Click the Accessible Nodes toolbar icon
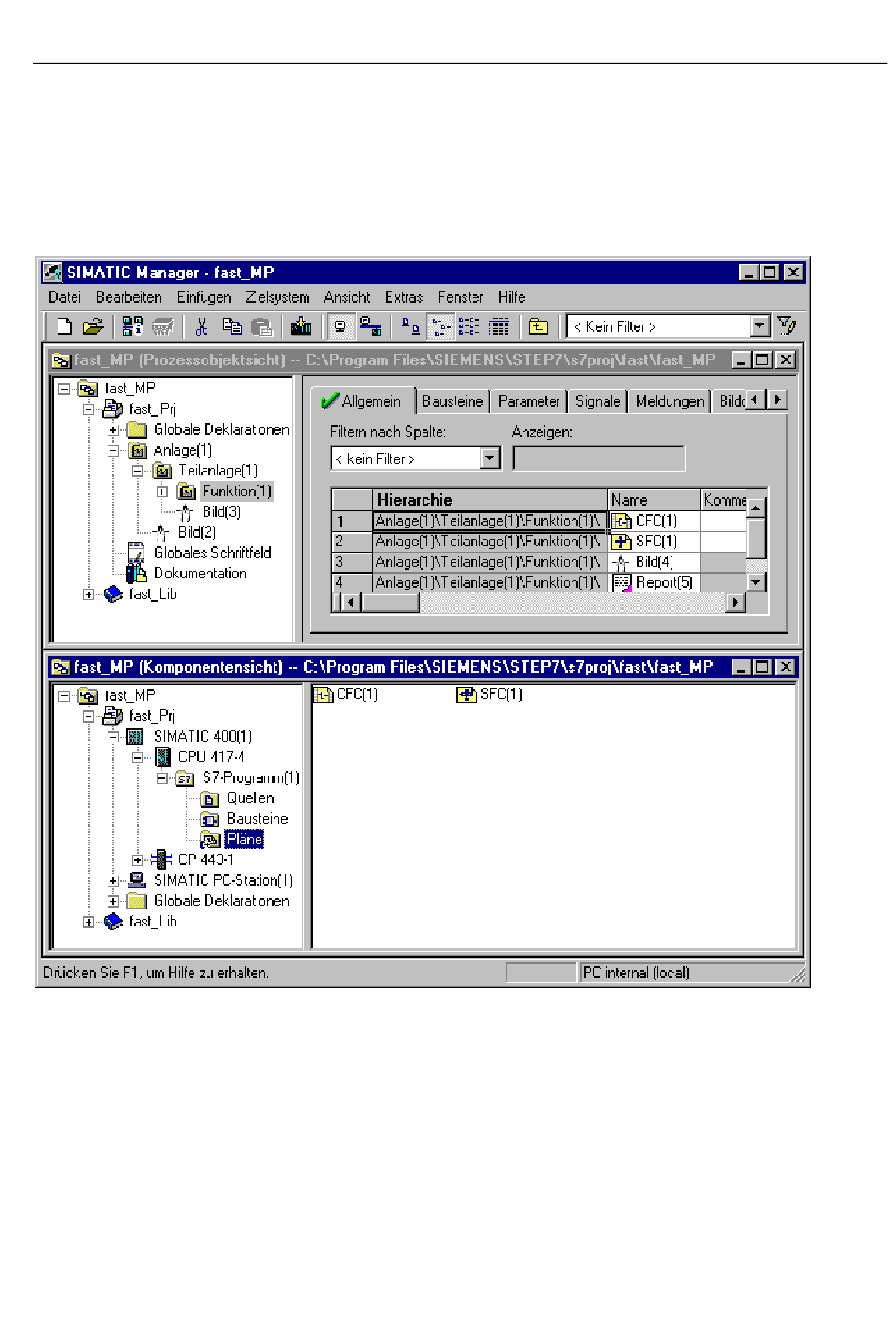 click(133, 326)
